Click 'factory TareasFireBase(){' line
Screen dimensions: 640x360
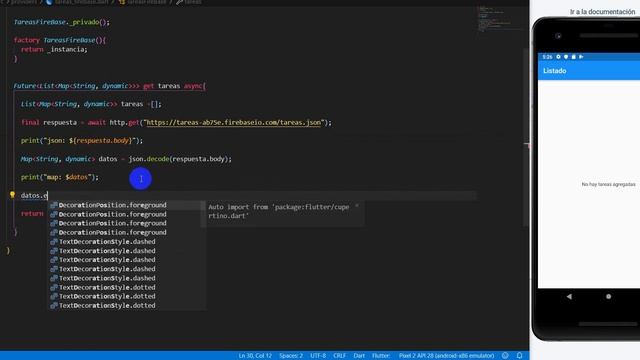coord(60,40)
